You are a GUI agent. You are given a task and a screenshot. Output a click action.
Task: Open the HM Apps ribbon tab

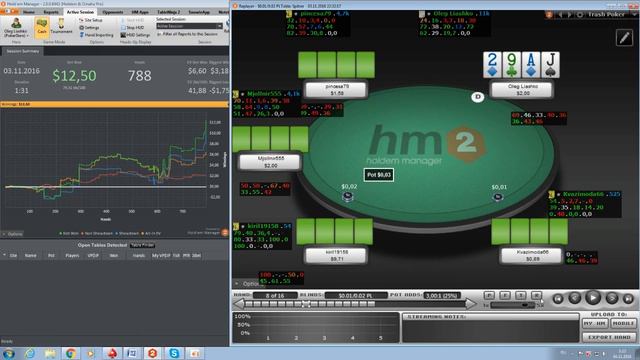pyautogui.click(x=140, y=12)
